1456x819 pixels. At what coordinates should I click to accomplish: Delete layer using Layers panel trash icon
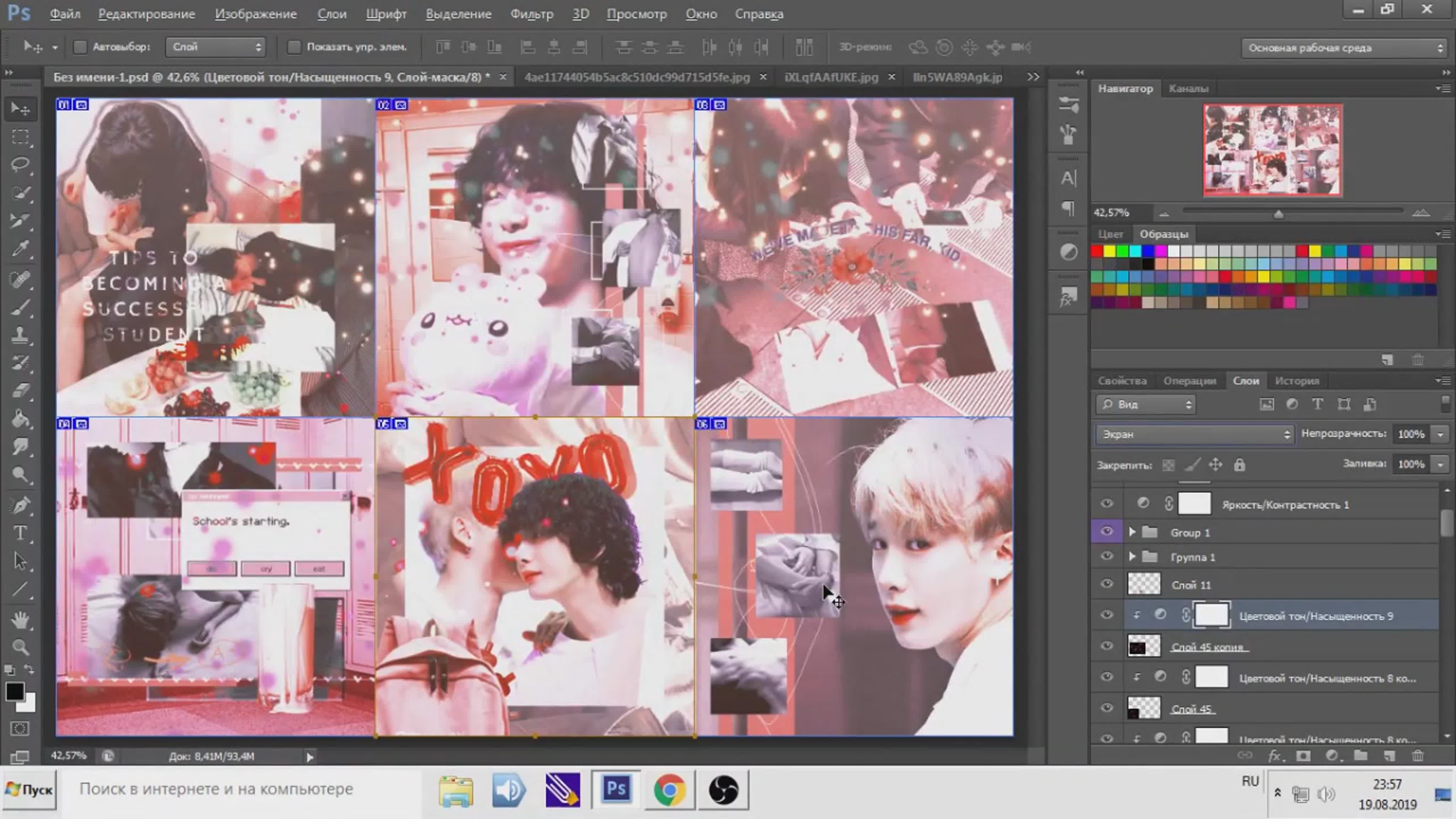point(1418,756)
